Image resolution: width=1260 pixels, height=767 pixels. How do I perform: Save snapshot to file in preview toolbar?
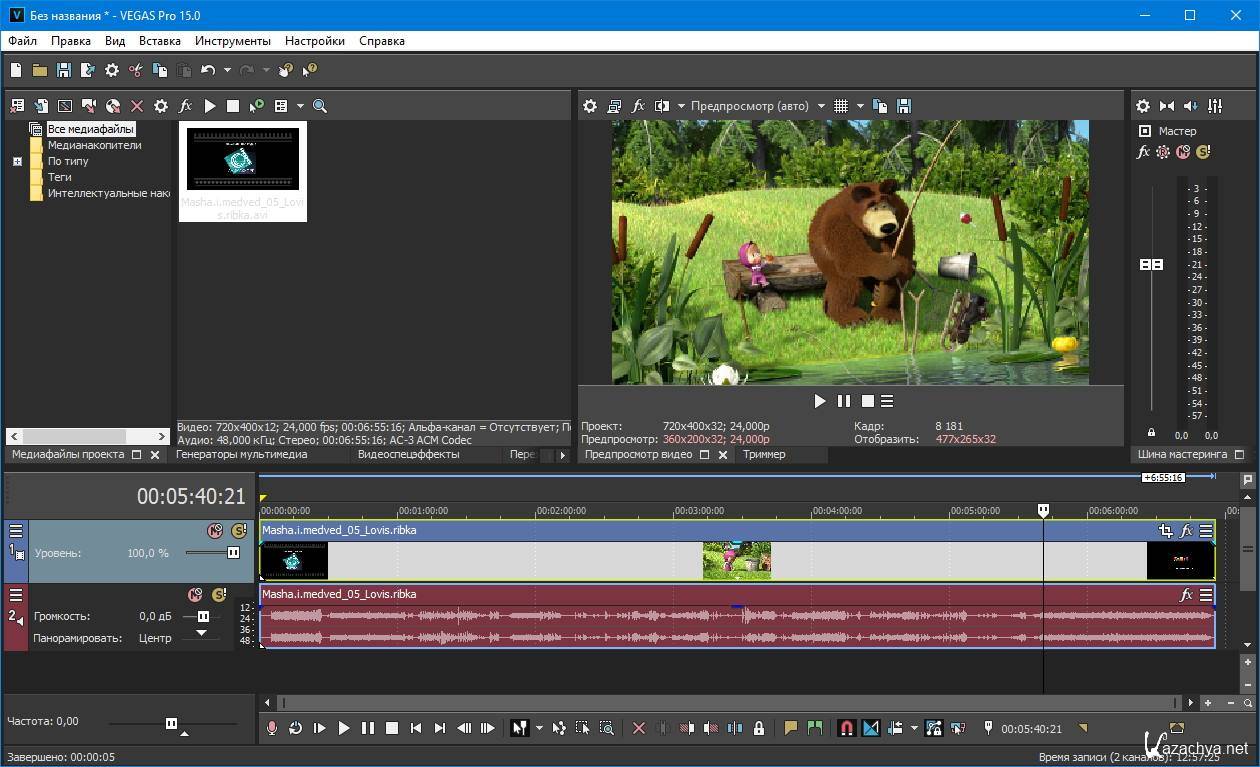(x=904, y=106)
